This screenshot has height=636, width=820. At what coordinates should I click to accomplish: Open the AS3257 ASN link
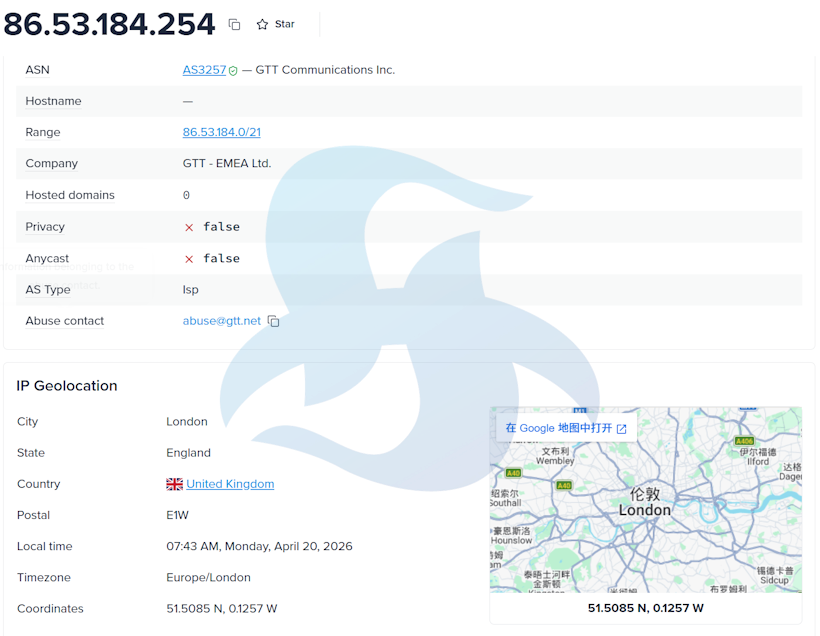204,70
